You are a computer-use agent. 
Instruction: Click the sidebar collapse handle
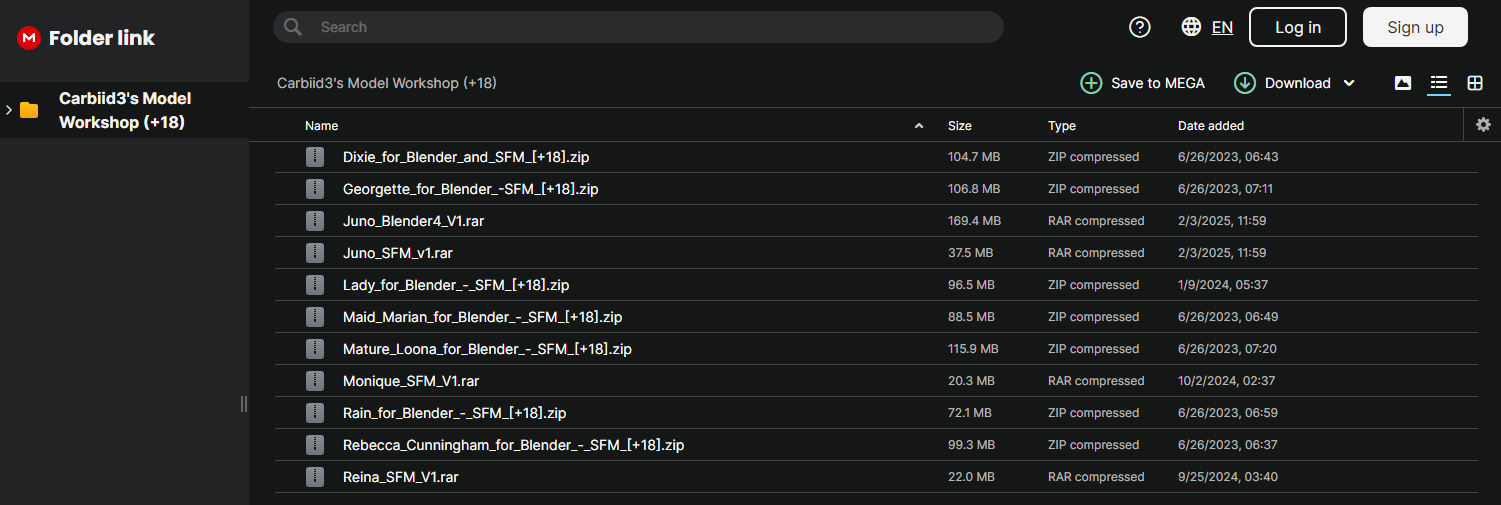point(244,403)
